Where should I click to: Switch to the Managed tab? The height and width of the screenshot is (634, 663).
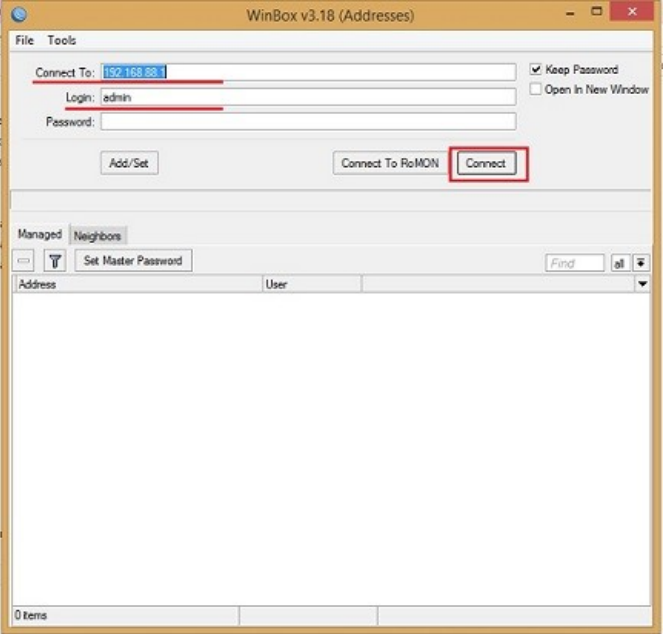pyautogui.click(x=40, y=234)
